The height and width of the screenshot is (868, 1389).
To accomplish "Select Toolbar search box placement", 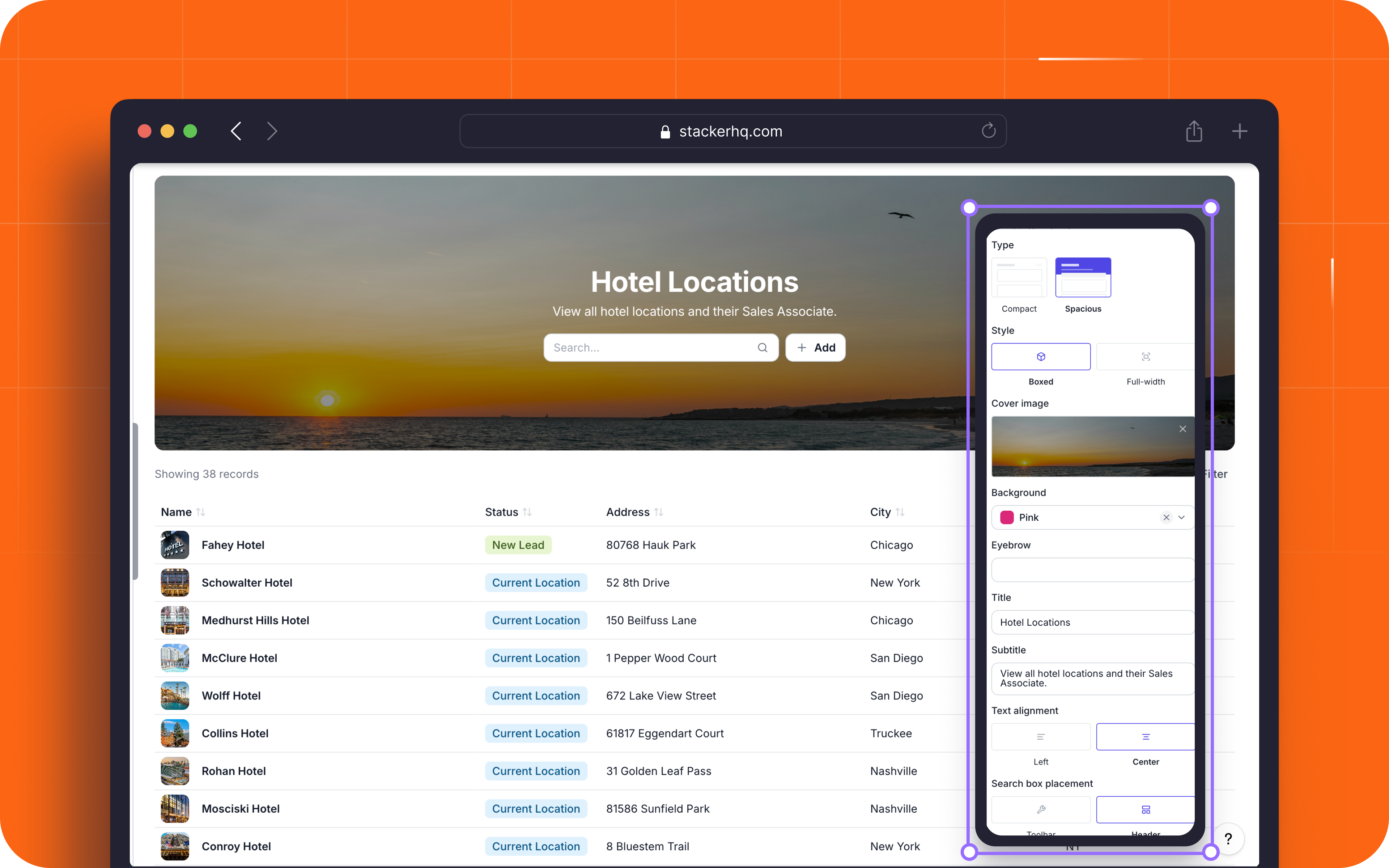I will pyautogui.click(x=1041, y=809).
